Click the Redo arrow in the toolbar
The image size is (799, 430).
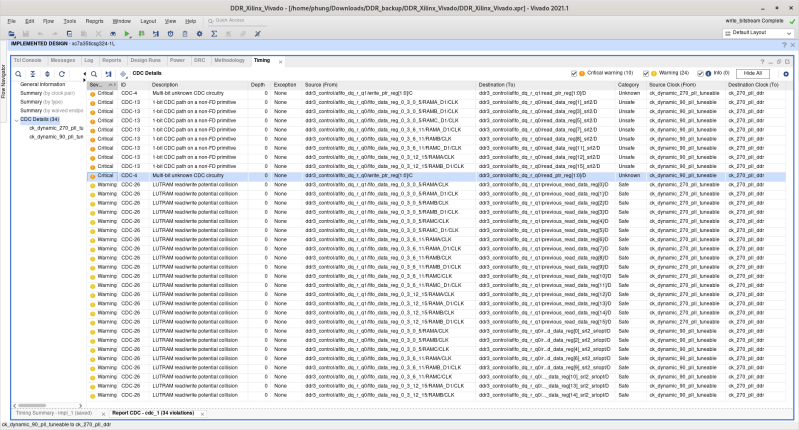(x=55, y=34)
